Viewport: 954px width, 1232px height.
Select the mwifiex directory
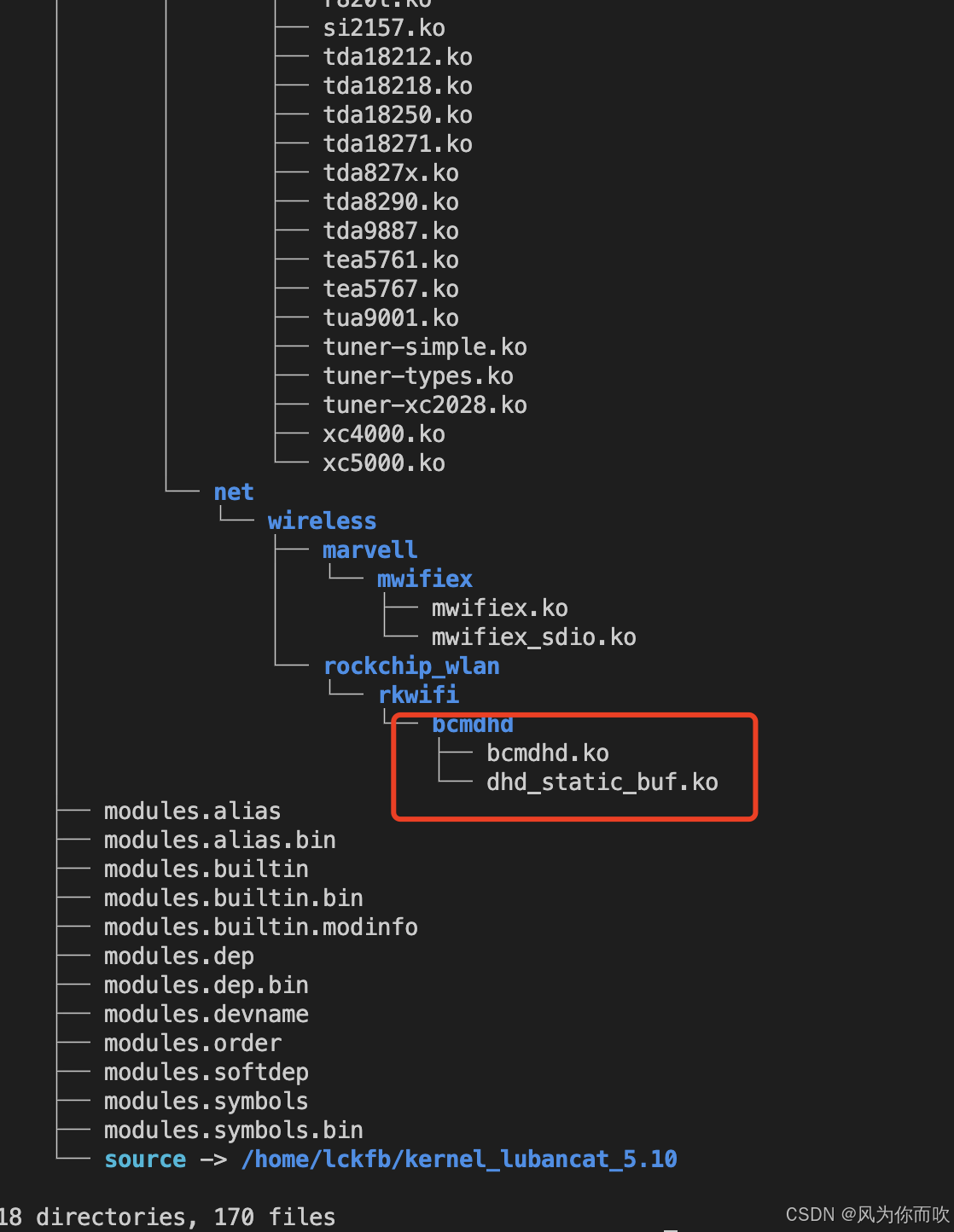(x=424, y=579)
